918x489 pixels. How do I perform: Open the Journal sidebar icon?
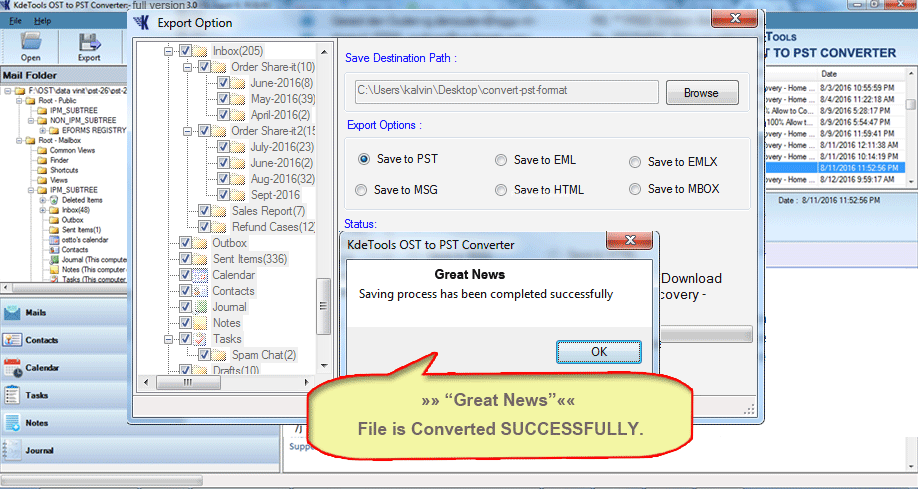12,450
